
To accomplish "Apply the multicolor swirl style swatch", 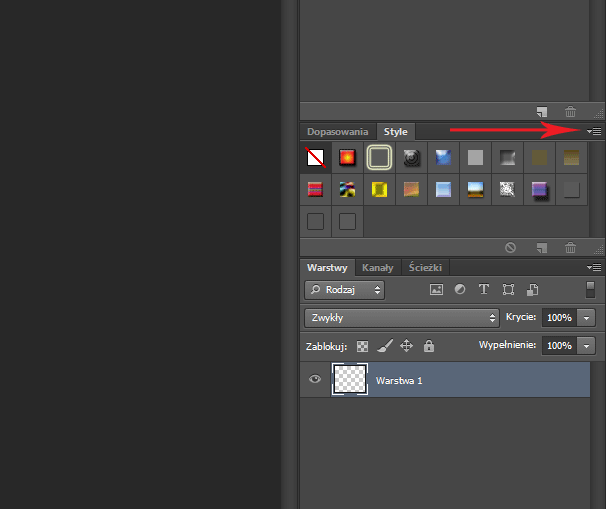I will point(347,189).
